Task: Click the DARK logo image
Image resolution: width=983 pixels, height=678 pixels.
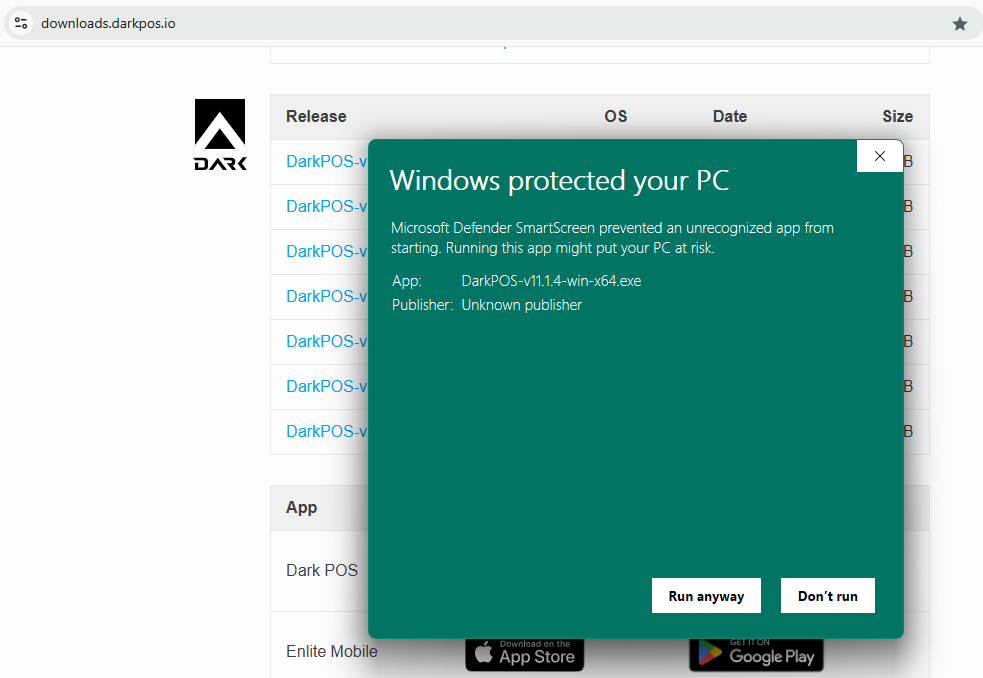Action: 220,134
